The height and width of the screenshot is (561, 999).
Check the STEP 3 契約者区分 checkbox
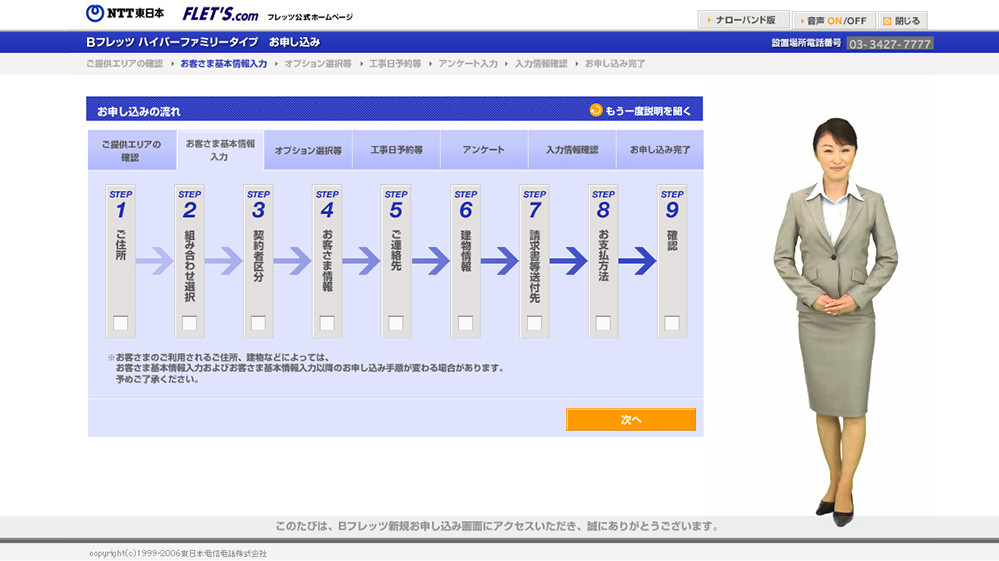(x=258, y=323)
